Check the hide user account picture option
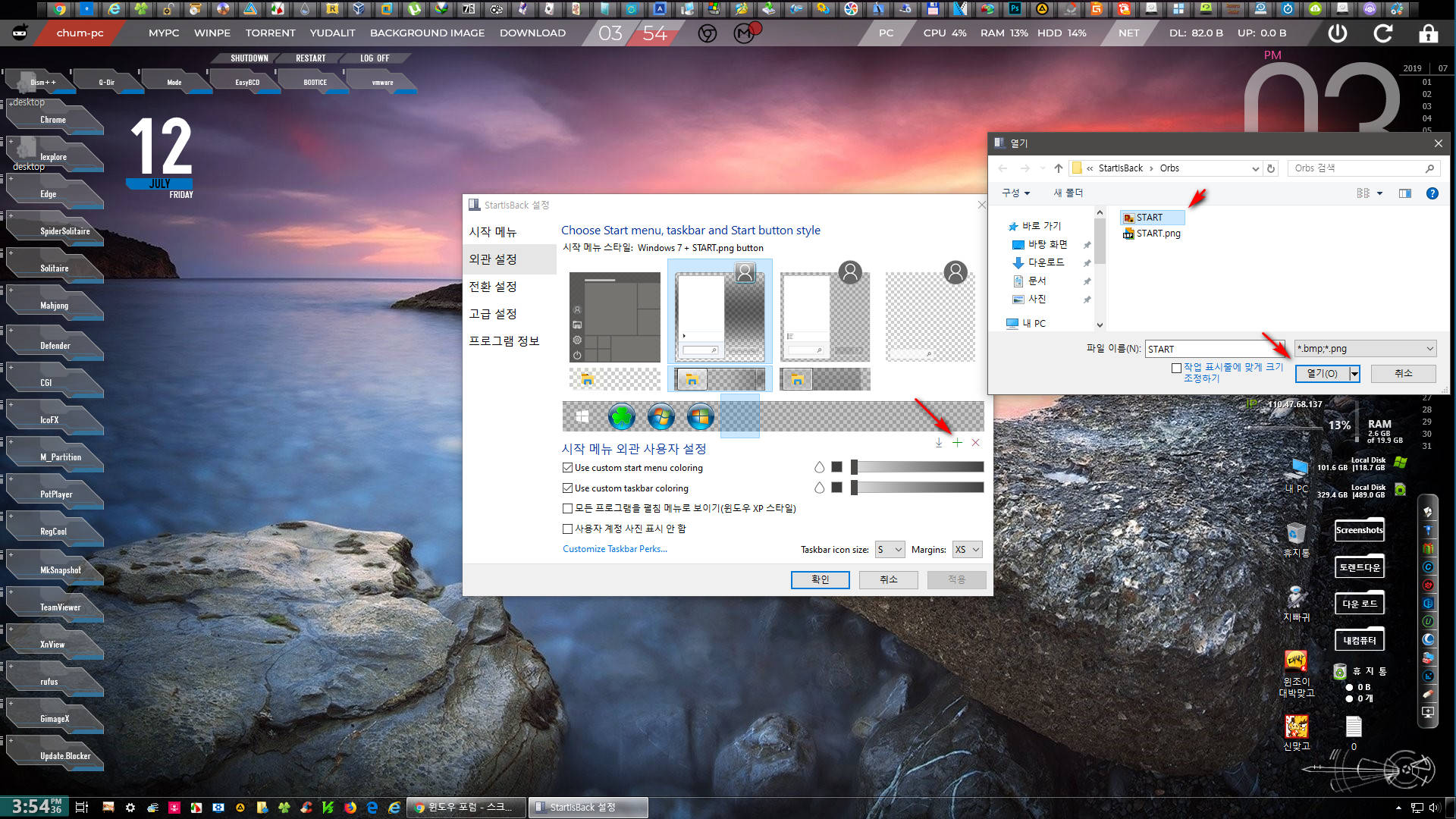1456x819 pixels. 567,529
